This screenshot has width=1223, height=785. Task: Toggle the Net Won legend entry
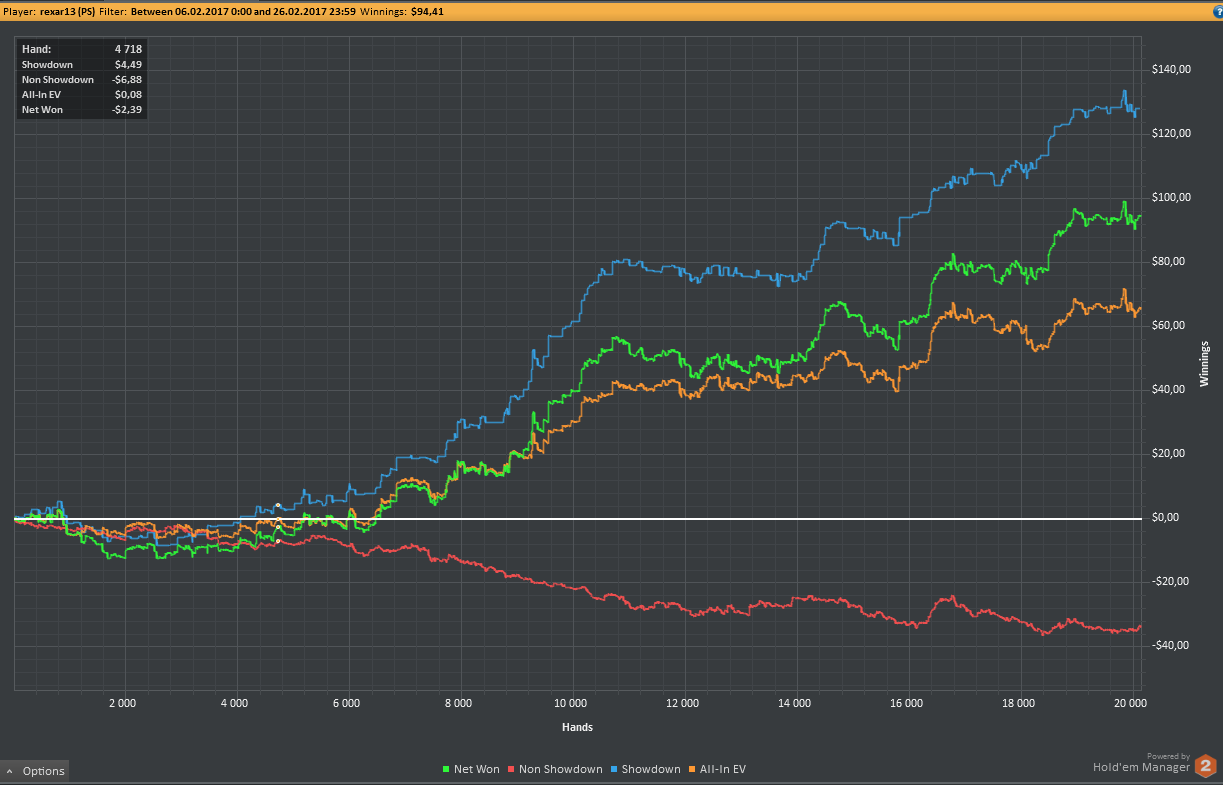(x=471, y=769)
